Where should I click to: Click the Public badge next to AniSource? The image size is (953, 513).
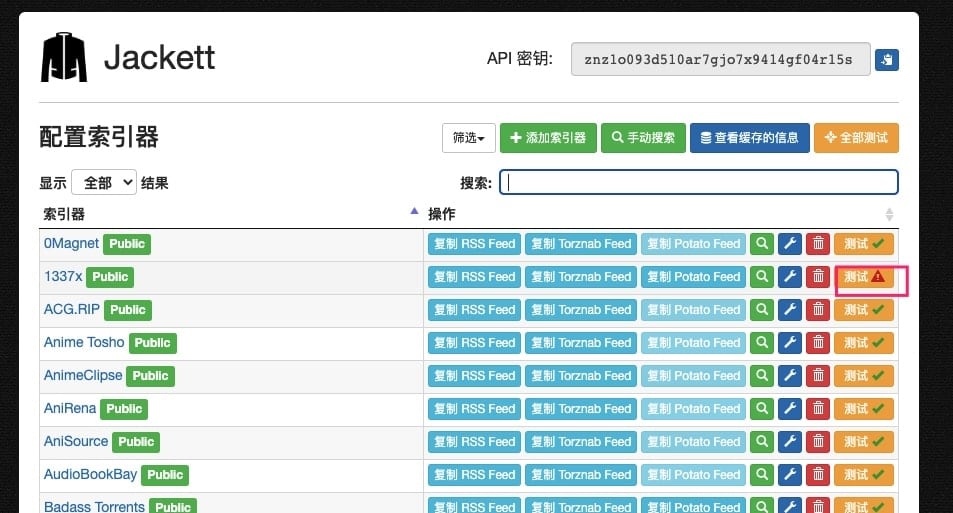click(136, 442)
